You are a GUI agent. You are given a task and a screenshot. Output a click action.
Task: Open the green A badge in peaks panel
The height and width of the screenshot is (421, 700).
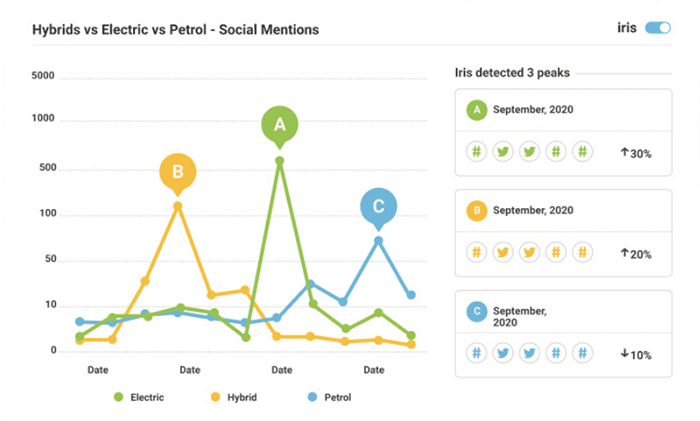click(x=478, y=109)
